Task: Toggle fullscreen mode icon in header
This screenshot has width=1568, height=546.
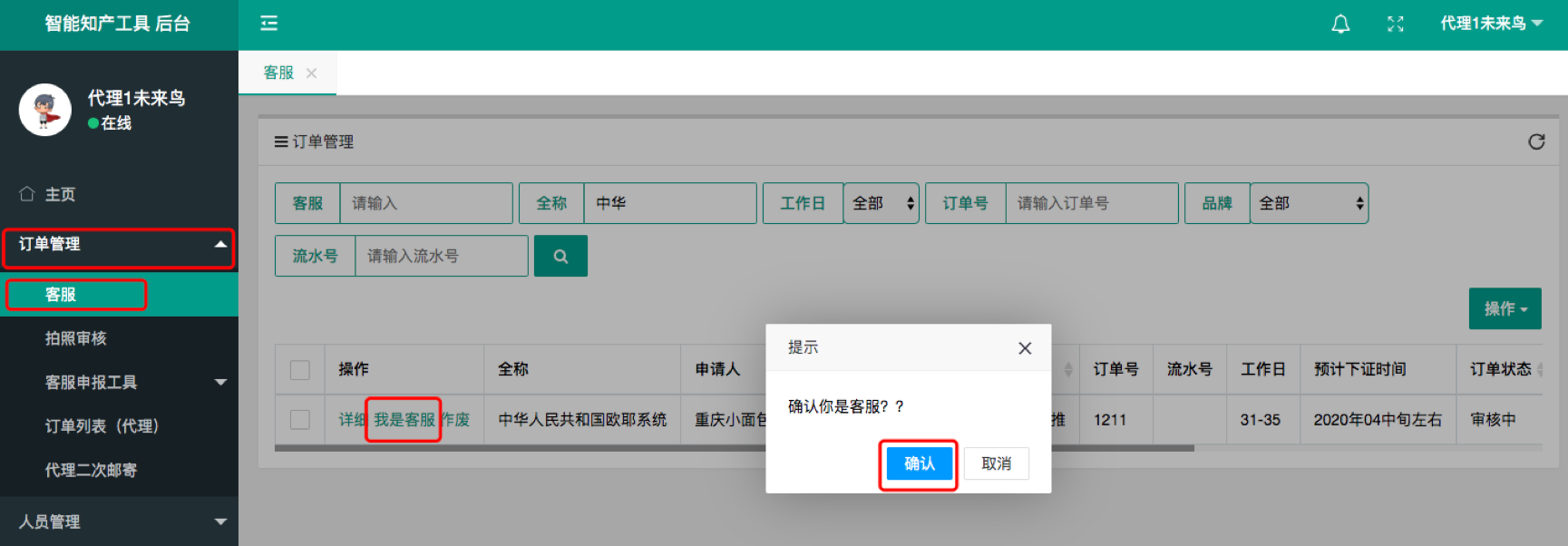Action: point(1395,24)
